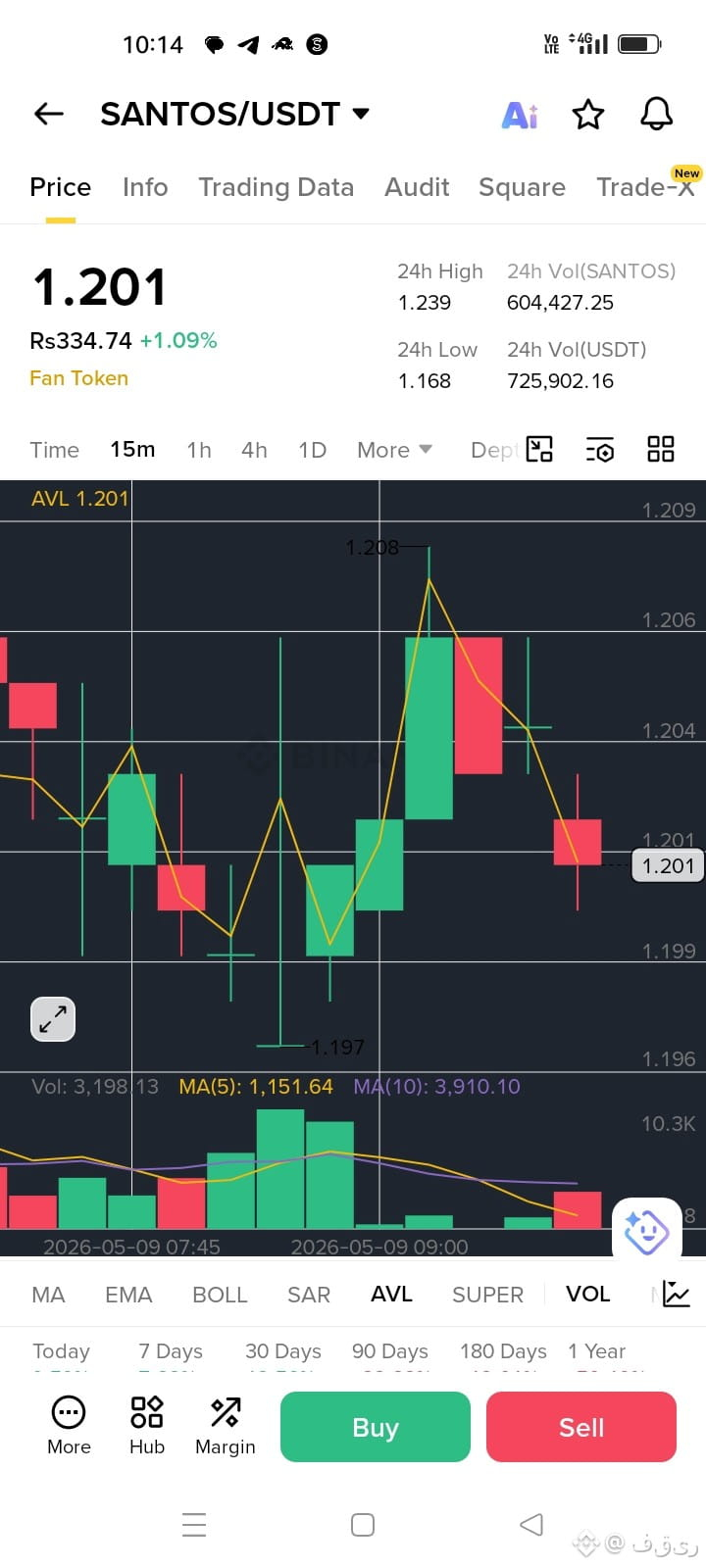Tap the More menu icon
The width and height of the screenshot is (706, 1568).
click(69, 1426)
